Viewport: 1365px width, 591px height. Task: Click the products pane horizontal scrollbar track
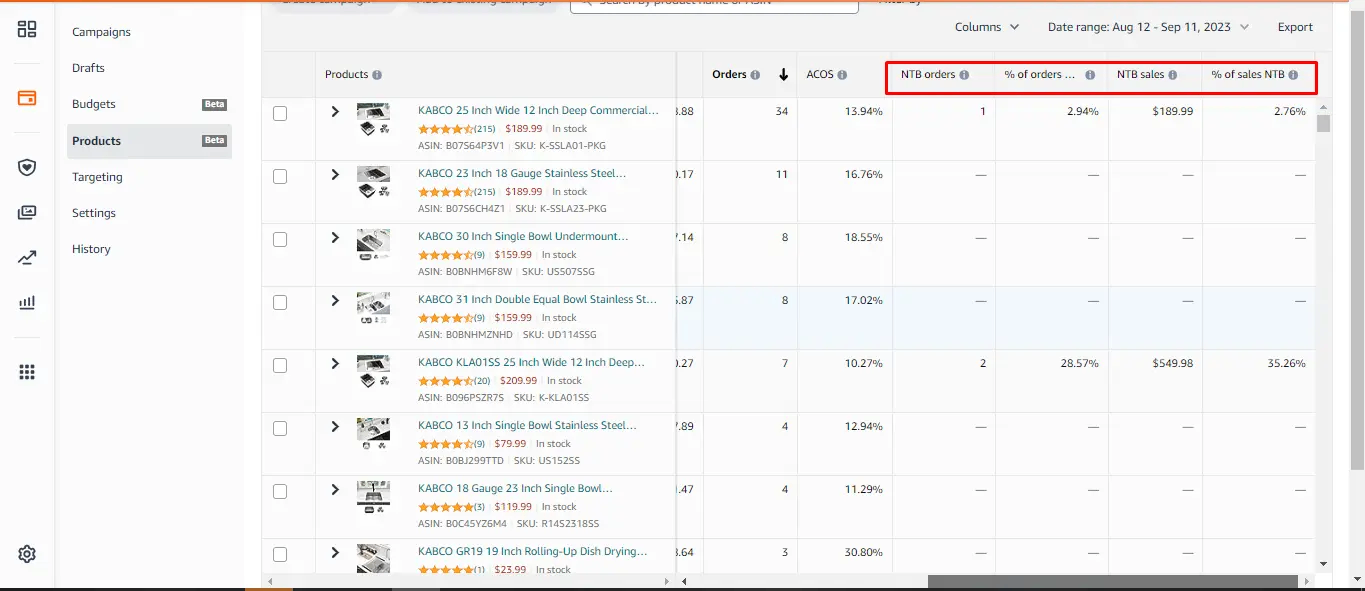pyautogui.click(x=469, y=581)
